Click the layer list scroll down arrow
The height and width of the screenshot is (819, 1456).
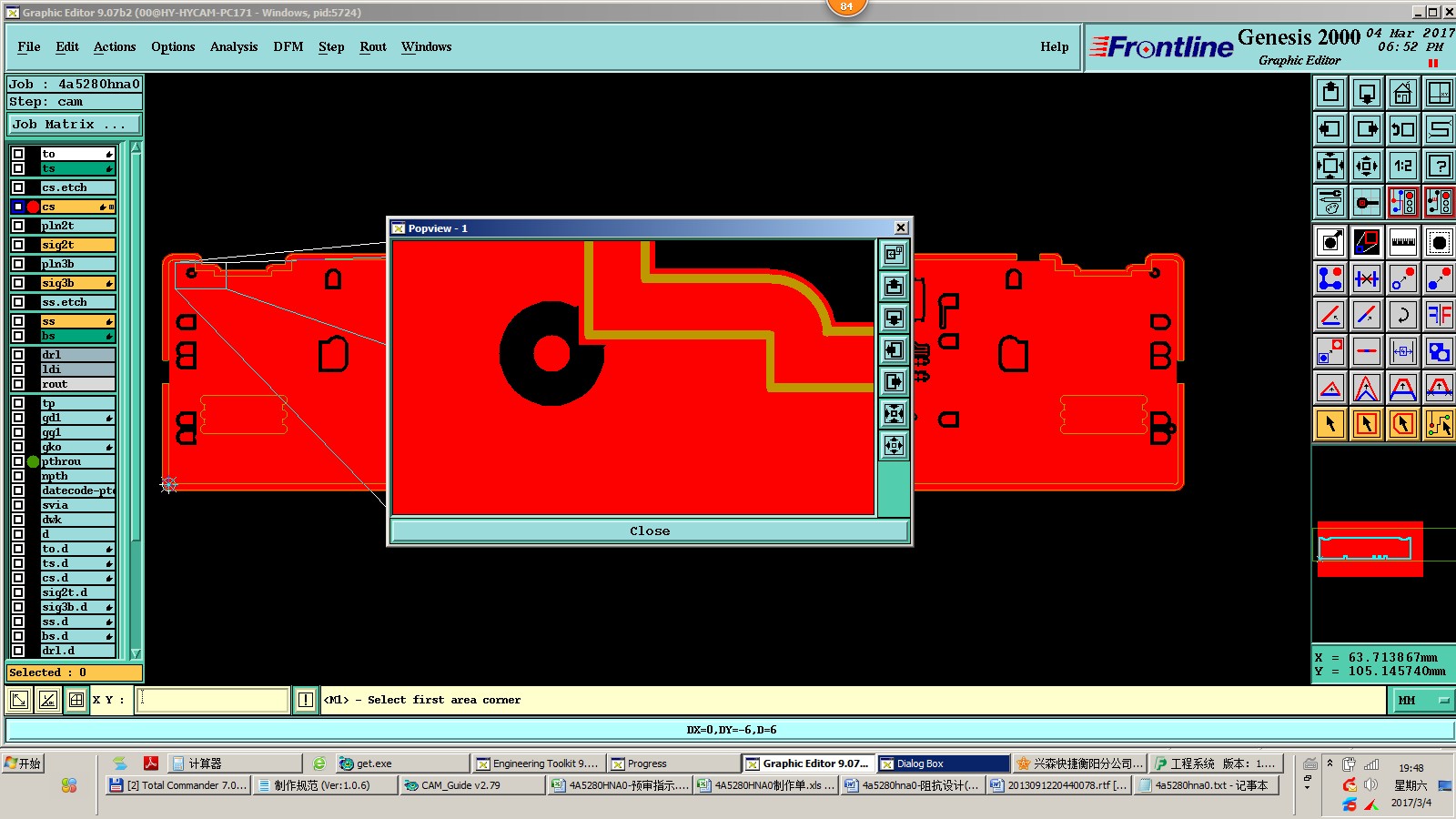coord(136,653)
